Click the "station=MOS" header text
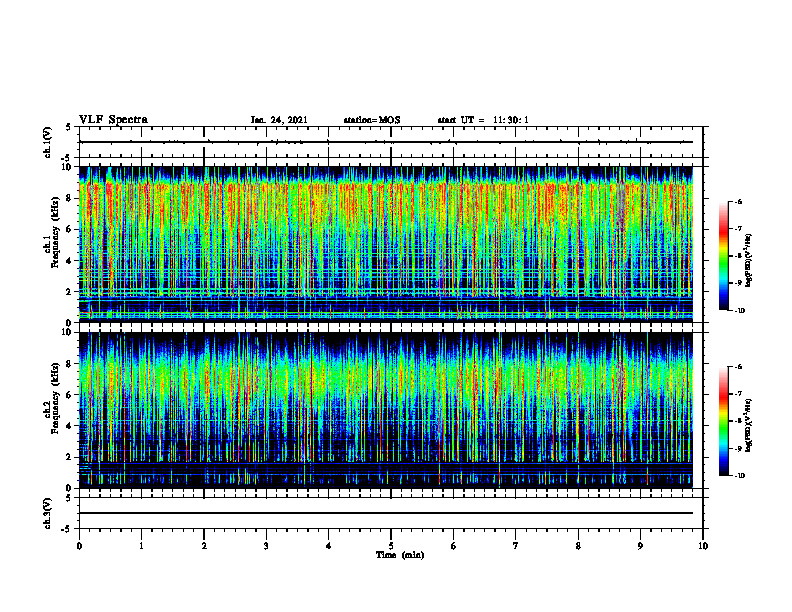 [x=372, y=120]
